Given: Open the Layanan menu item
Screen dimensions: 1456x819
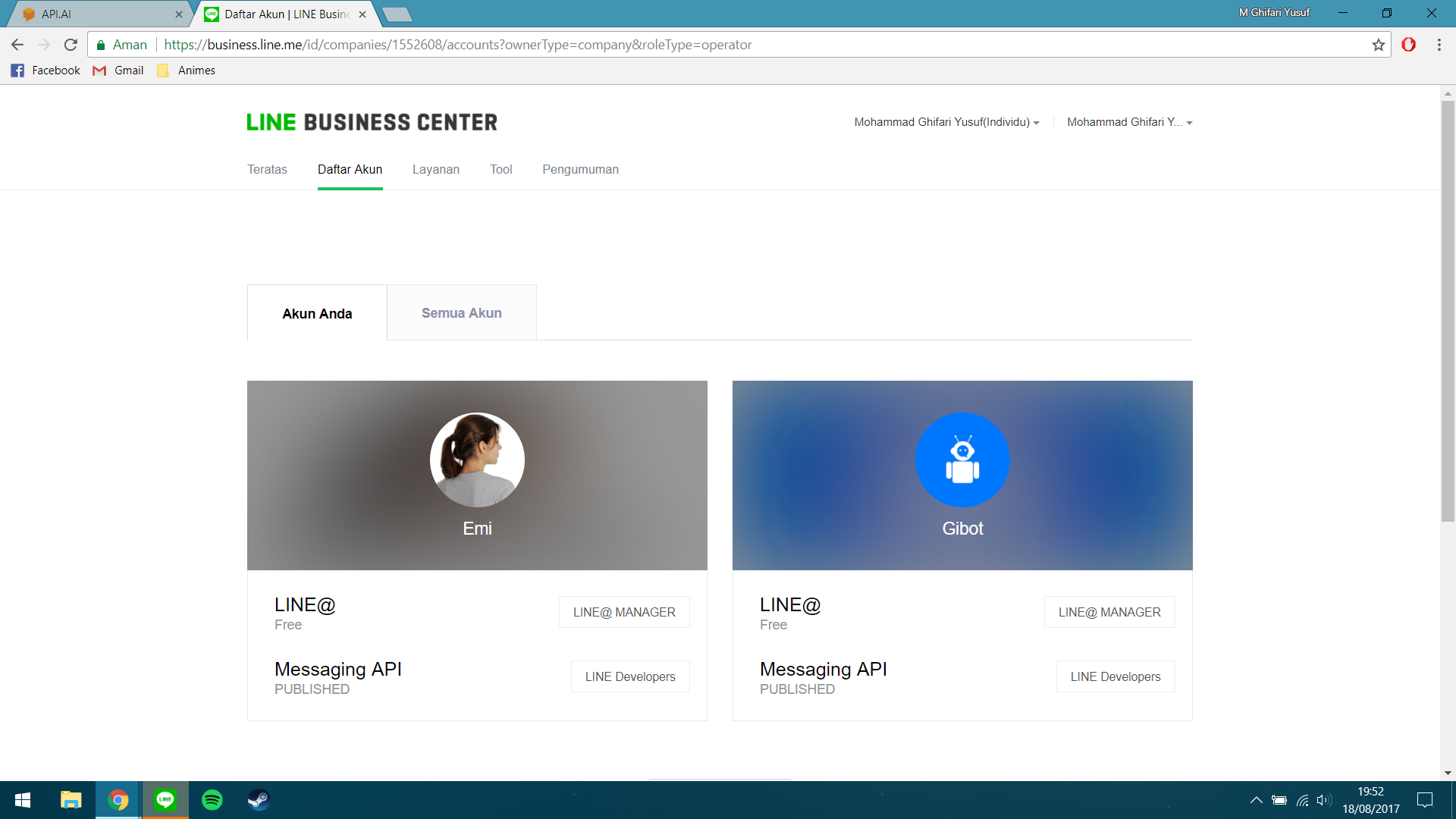Looking at the screenshot, I should coord(435,170).
